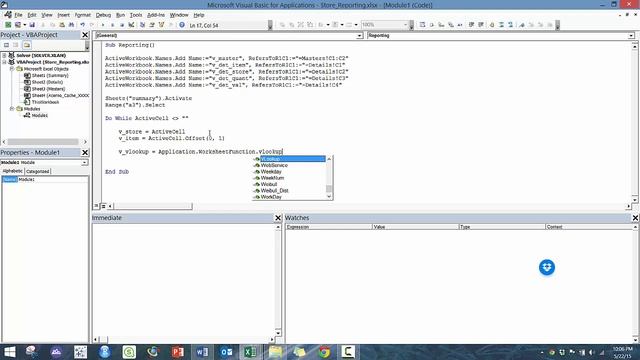
Task: Open Word from the Windows taskbar
Action: pos(202,352)
